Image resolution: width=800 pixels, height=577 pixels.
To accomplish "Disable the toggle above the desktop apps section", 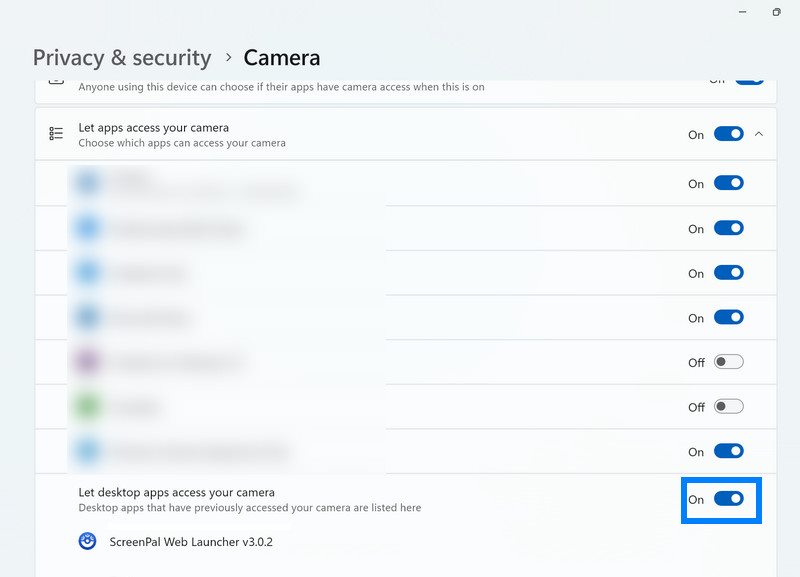I will 729,452.
